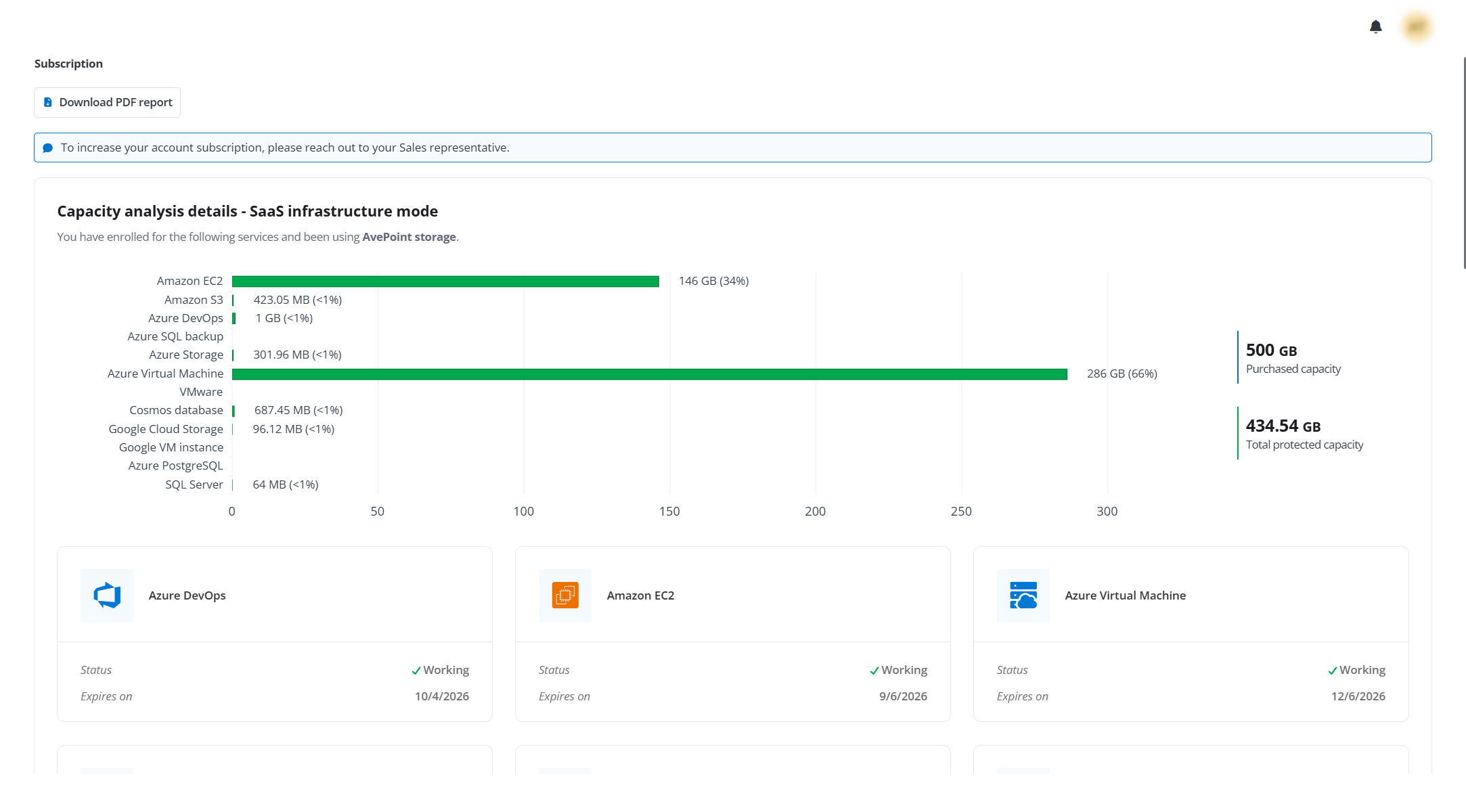Select the Amazon EC2 green bar
Screen dimensions: 1466x812
pyautogui.click(x=445, y=281)
